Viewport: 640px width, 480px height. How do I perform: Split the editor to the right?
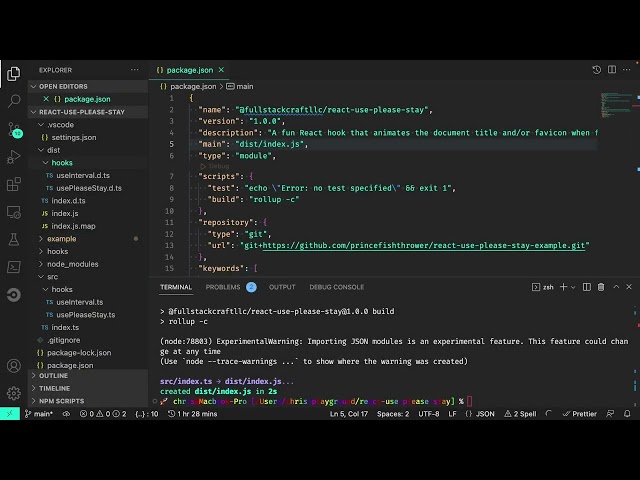pyautogui.click(x=612, y=70)
